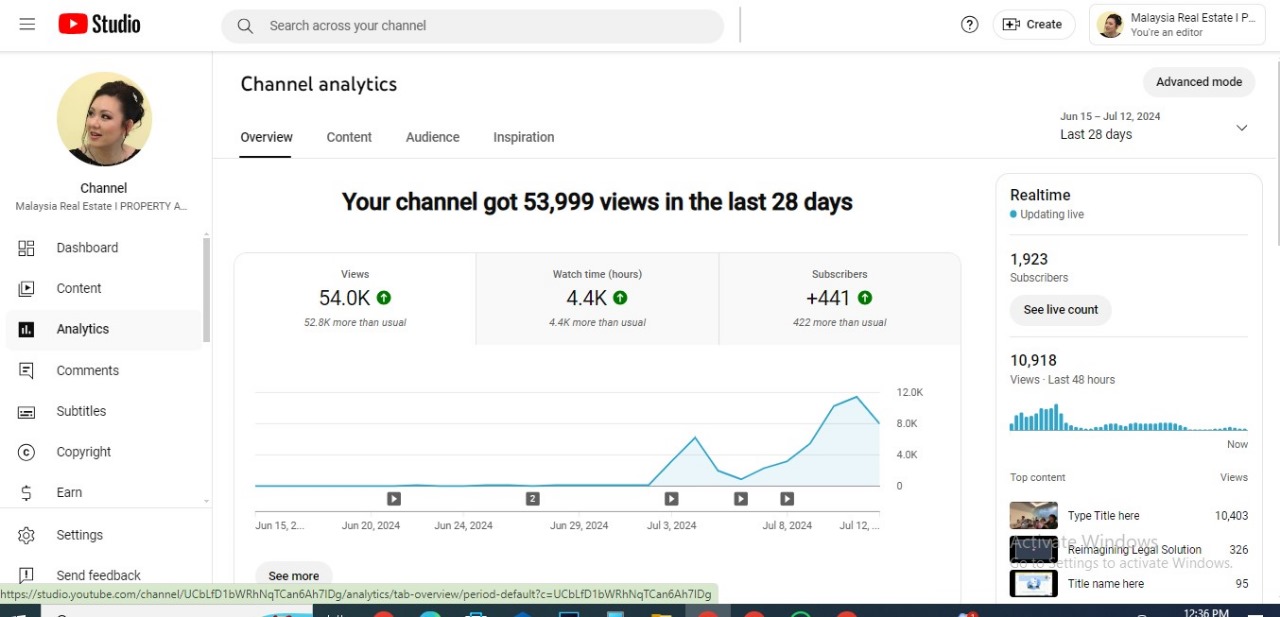This screenshot has width=1280, height=617.
Task: Open the hamburger navigation menu
Action: pos(27,24)
